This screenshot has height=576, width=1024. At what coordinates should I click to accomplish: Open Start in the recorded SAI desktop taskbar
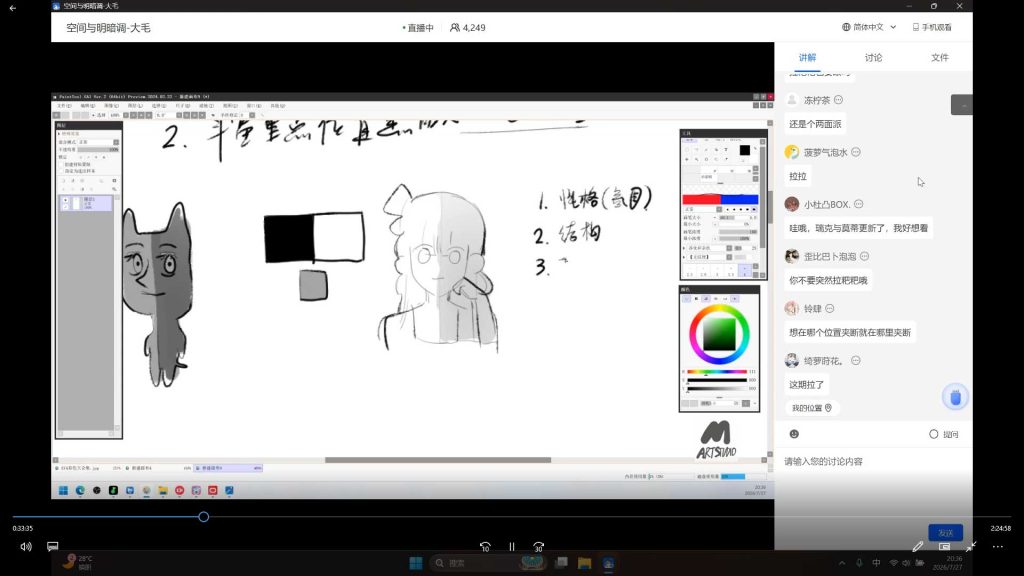(63, 490)
